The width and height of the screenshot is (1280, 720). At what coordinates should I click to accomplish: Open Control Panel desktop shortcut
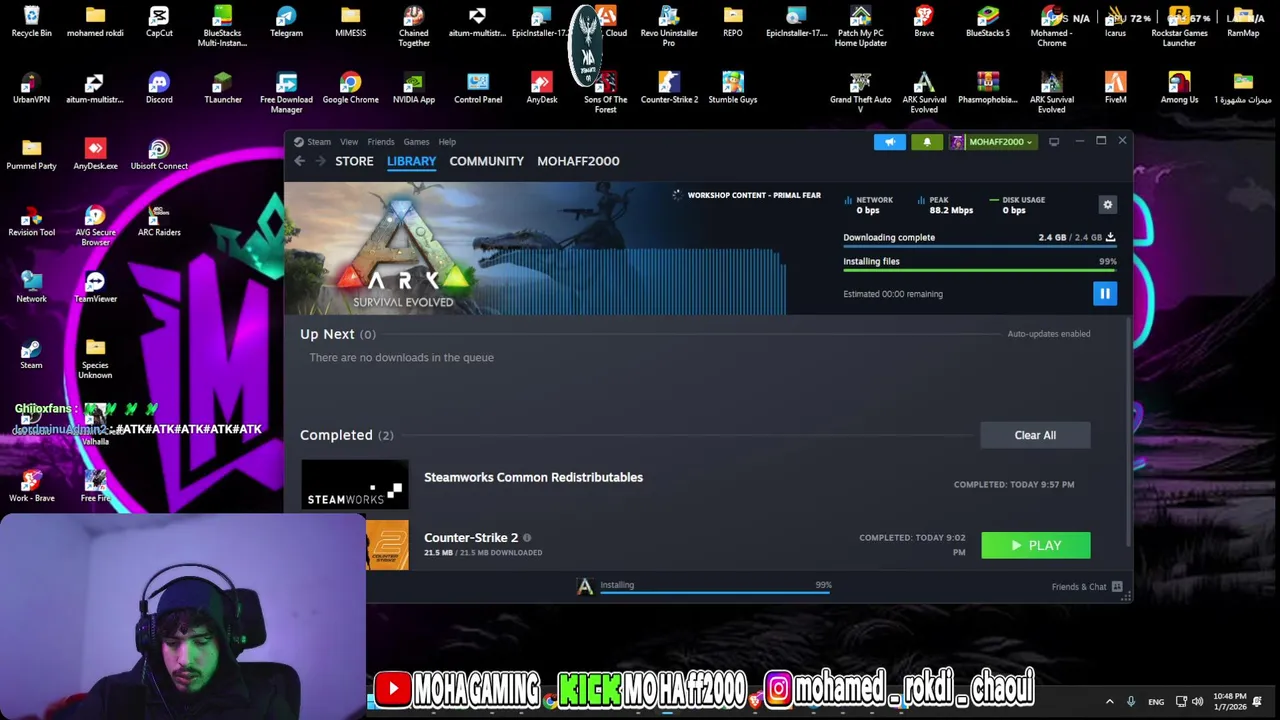(478, 88)
